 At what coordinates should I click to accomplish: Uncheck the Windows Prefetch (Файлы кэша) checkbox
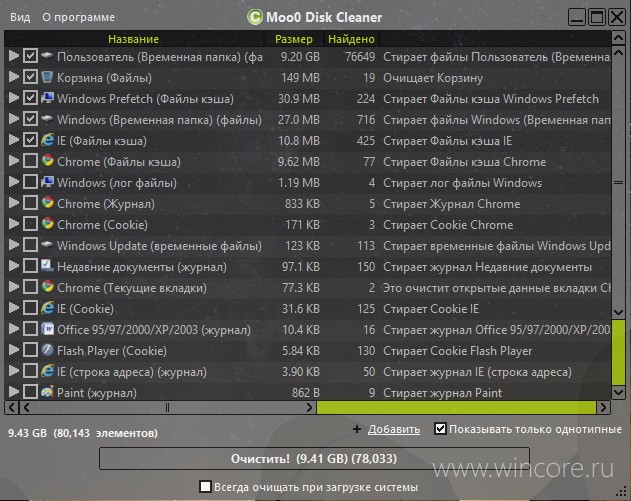pyautogui.click(x=30, y=98)
